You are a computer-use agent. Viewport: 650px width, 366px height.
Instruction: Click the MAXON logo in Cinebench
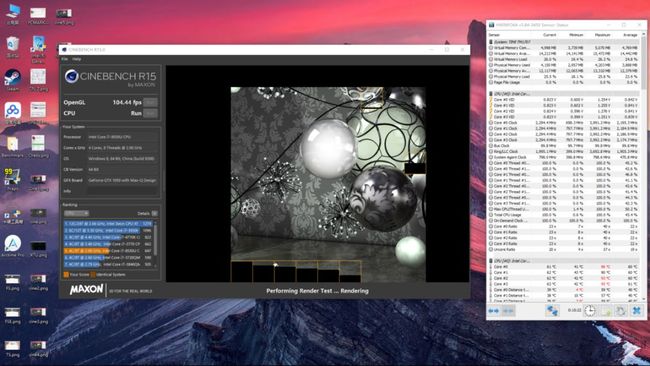(87, 289)
